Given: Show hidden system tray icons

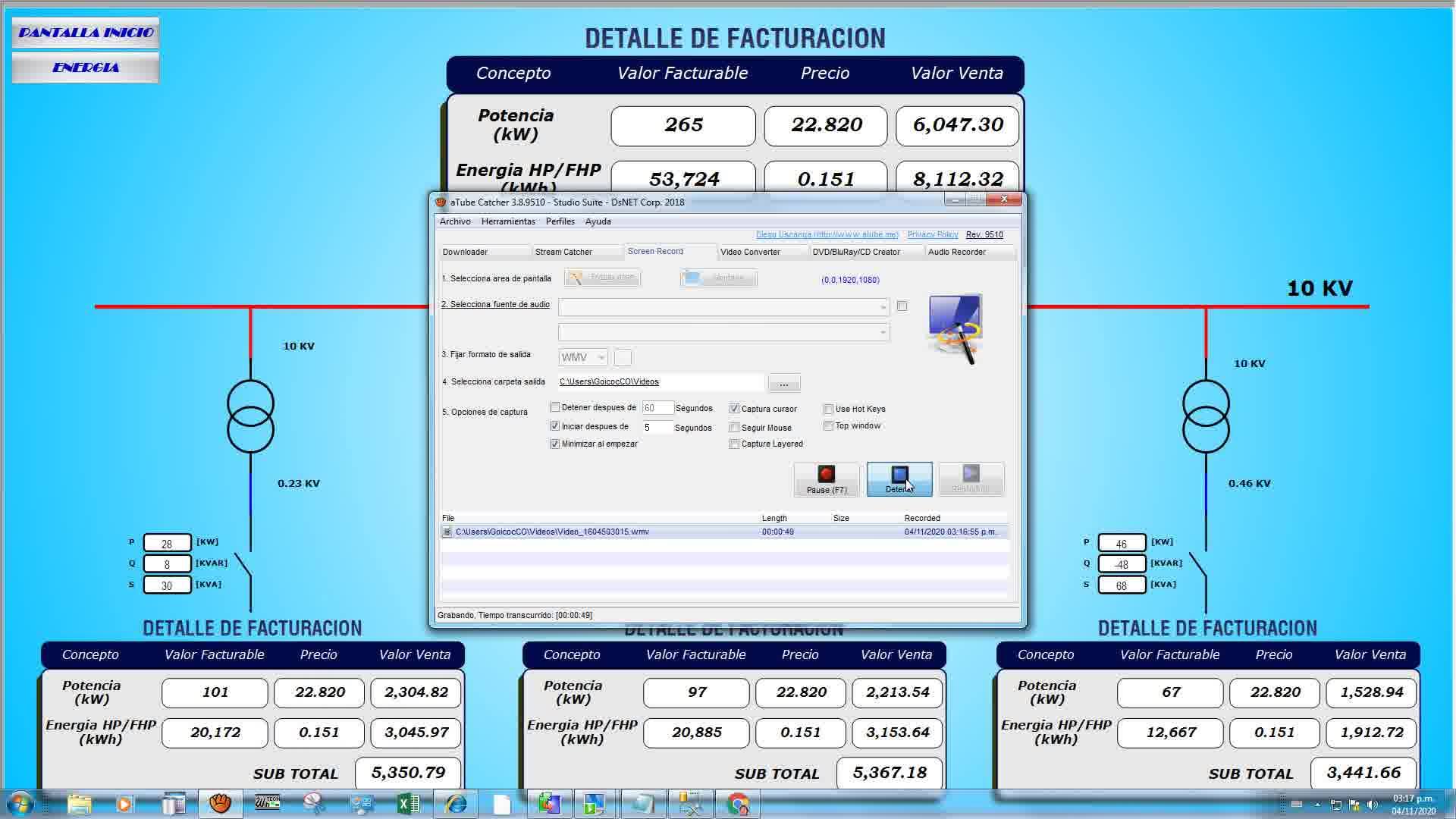Looking at the screenshot, I should coord(1317,805).
